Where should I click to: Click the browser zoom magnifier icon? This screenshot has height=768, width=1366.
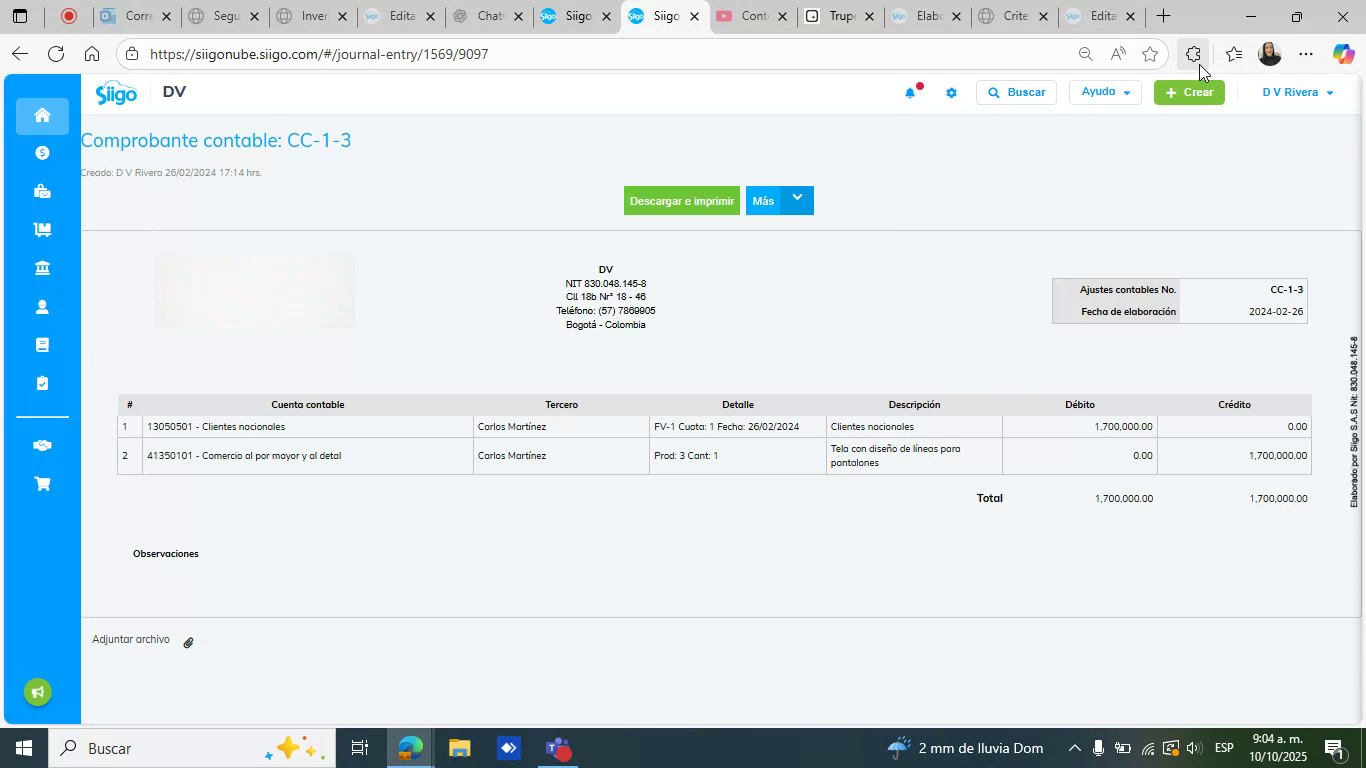1085,54
